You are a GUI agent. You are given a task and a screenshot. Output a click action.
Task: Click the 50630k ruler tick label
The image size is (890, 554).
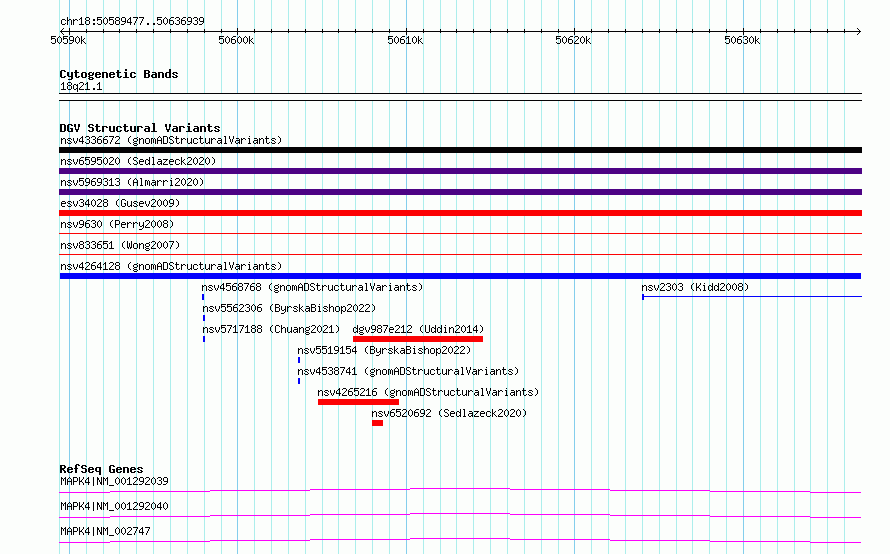742,40
